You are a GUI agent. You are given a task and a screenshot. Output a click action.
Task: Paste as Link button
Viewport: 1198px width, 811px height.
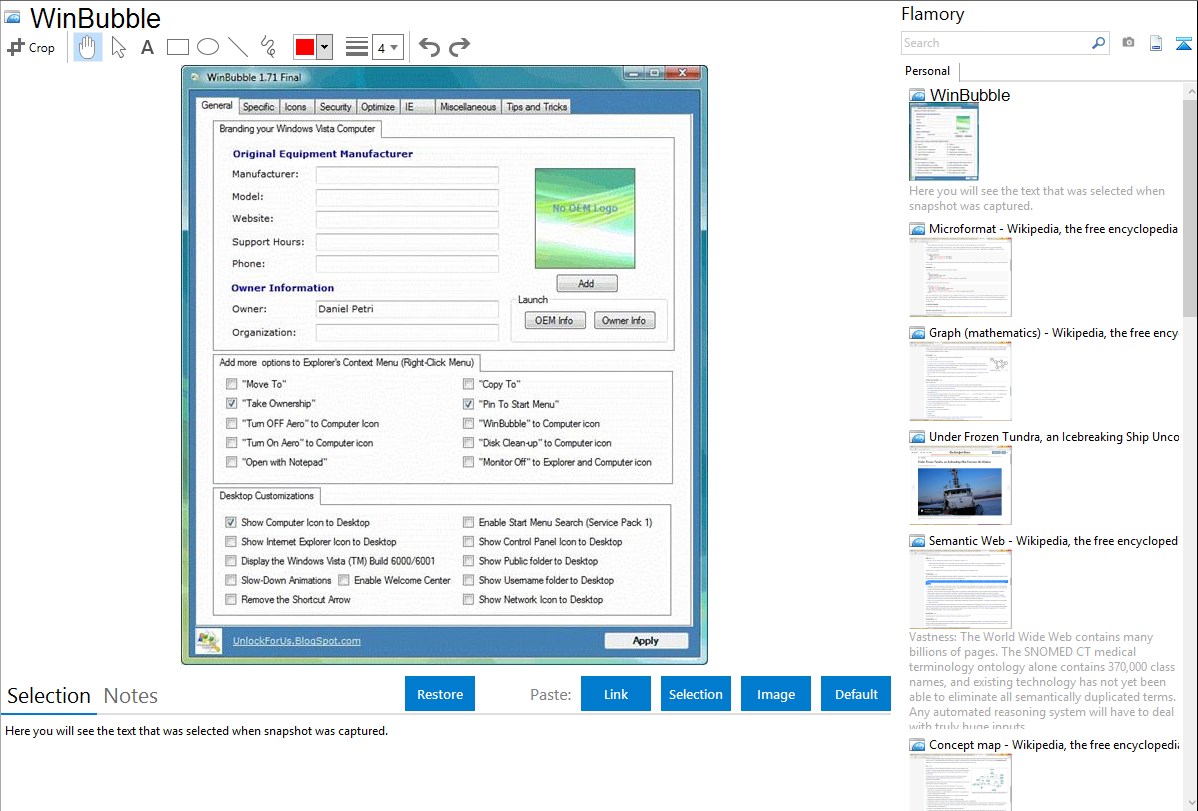point(616,694)
